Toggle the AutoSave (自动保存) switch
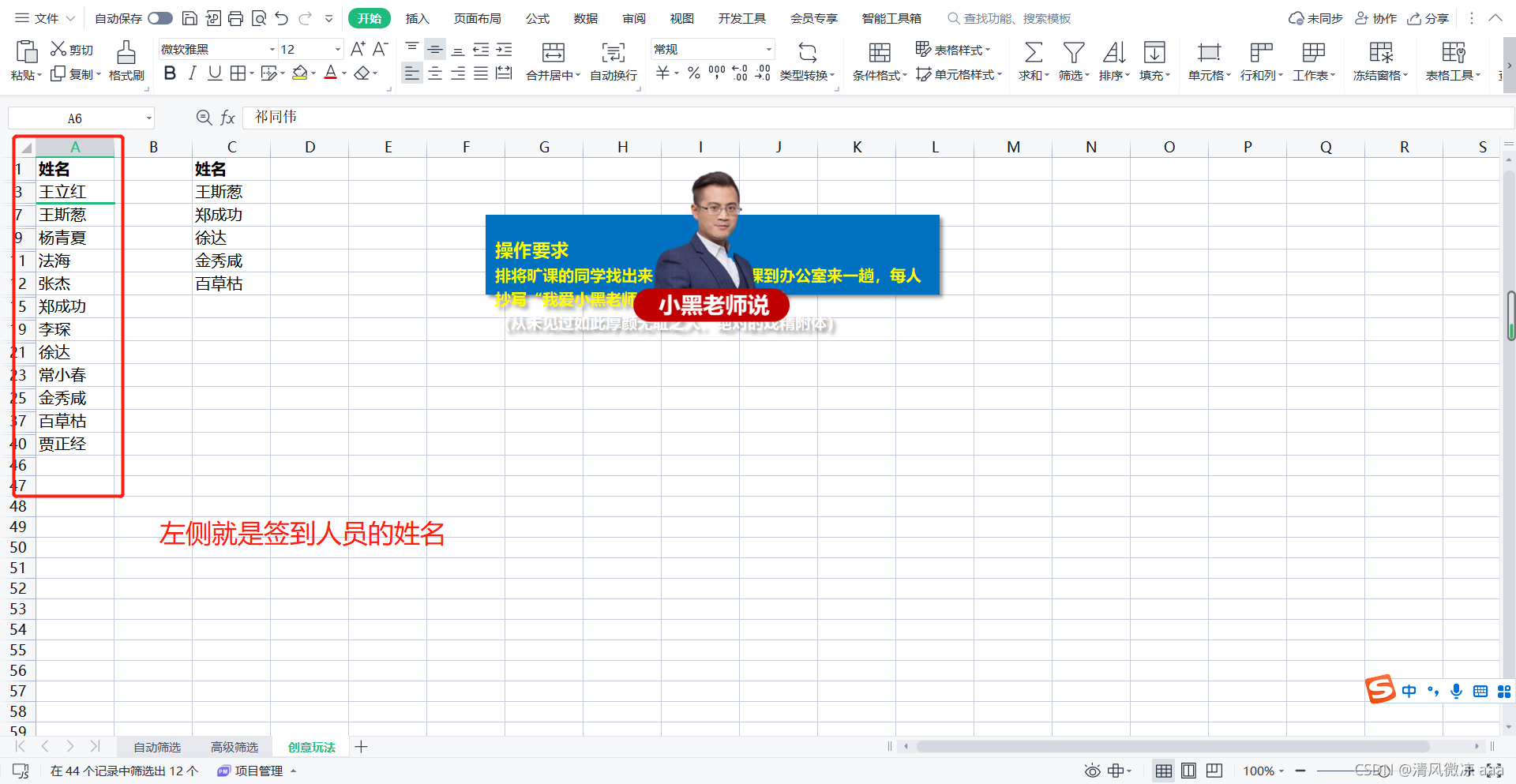The image size is (1516, 784). pos(159,18)
